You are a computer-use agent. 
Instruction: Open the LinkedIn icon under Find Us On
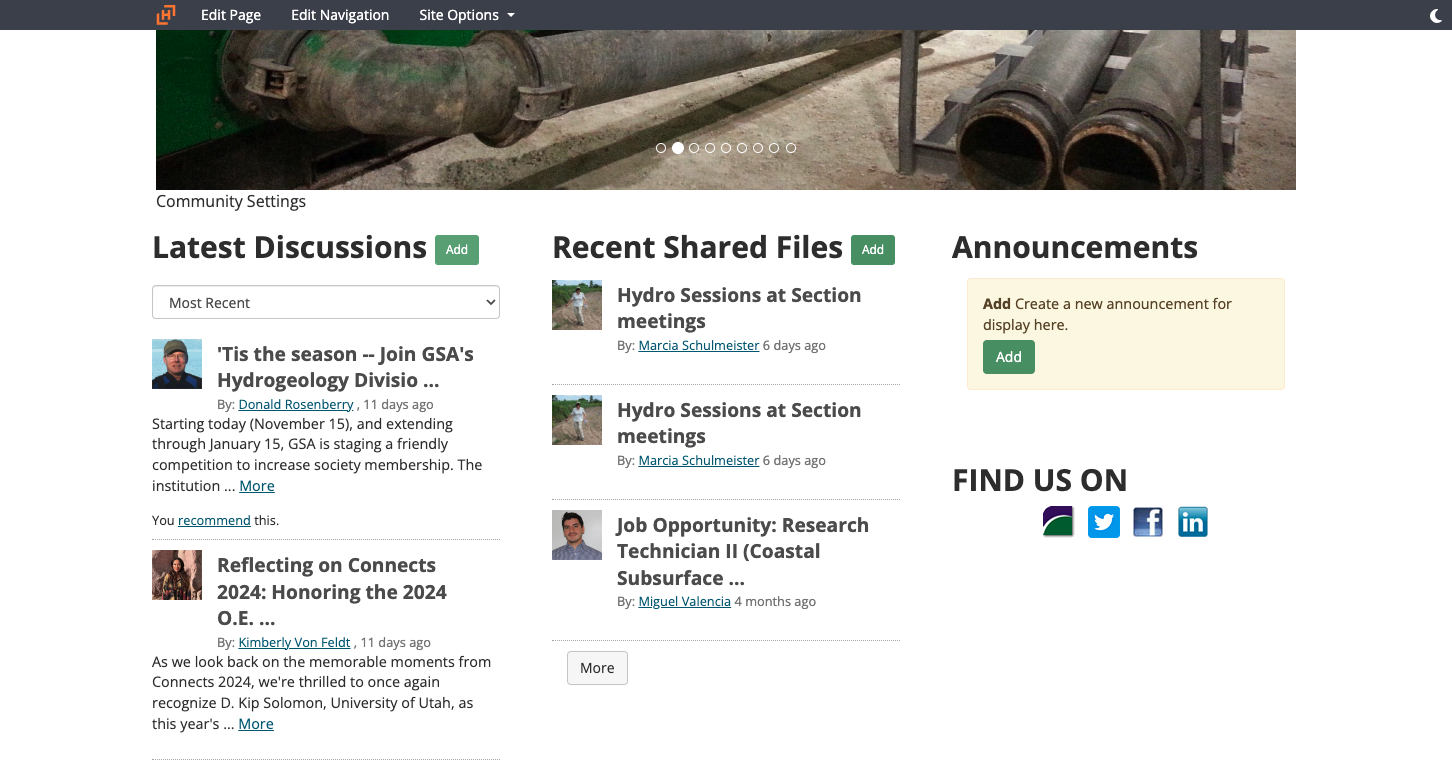(1193, 522)
